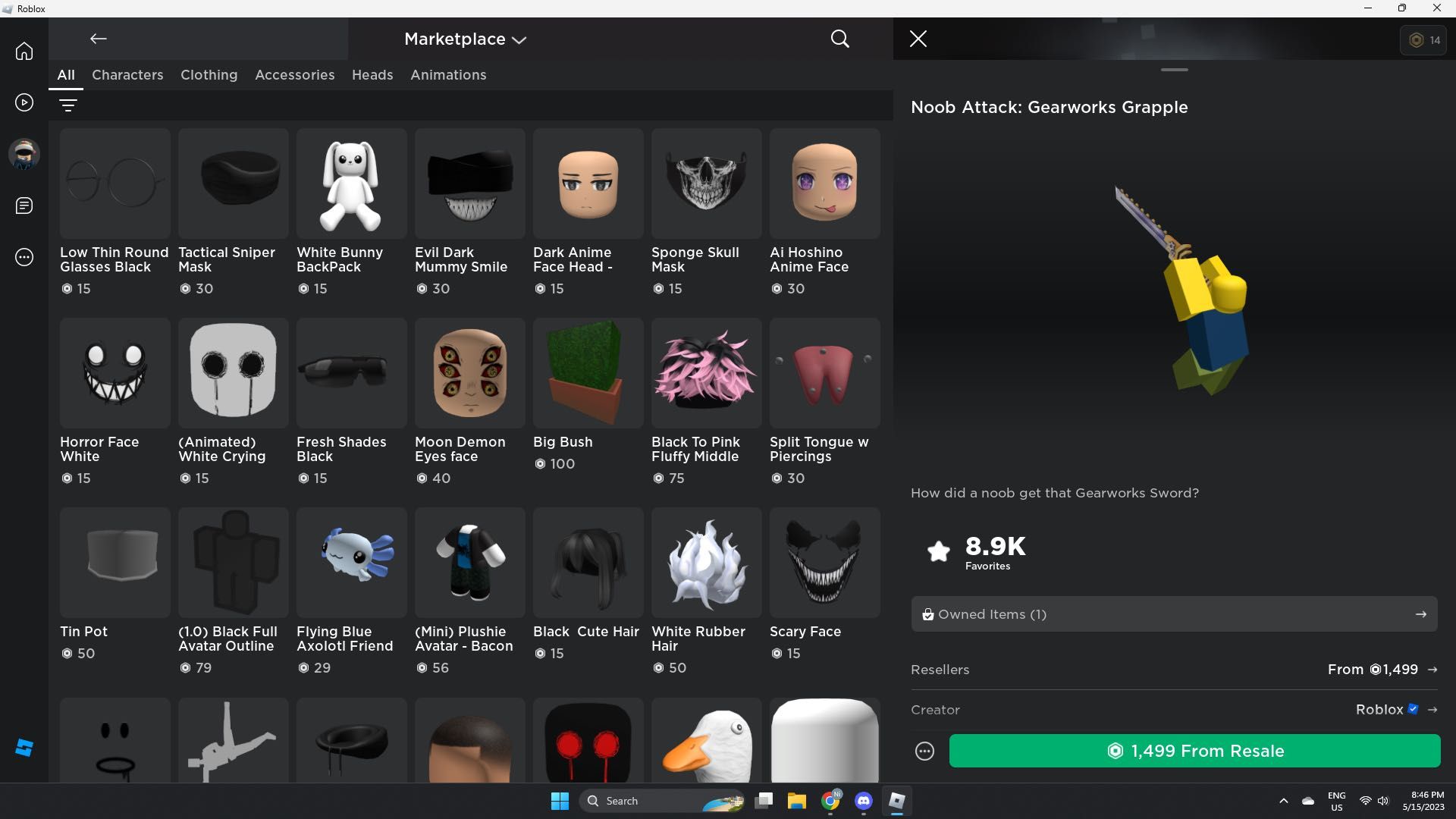Open the More ellipsis icon in the sidebar

click(x=24, y=258)
